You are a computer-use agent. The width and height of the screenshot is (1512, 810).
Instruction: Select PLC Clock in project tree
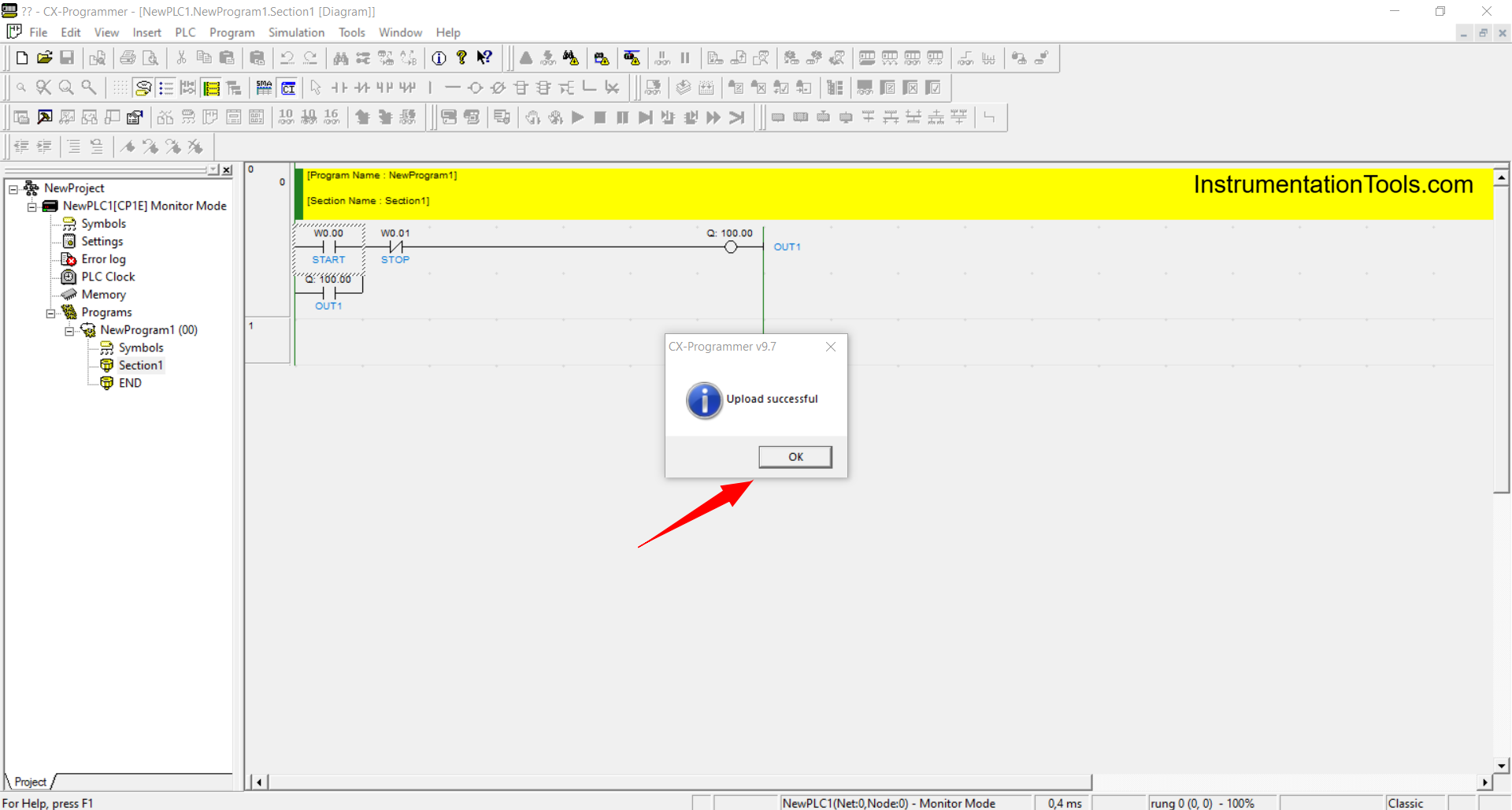point(108,277)
